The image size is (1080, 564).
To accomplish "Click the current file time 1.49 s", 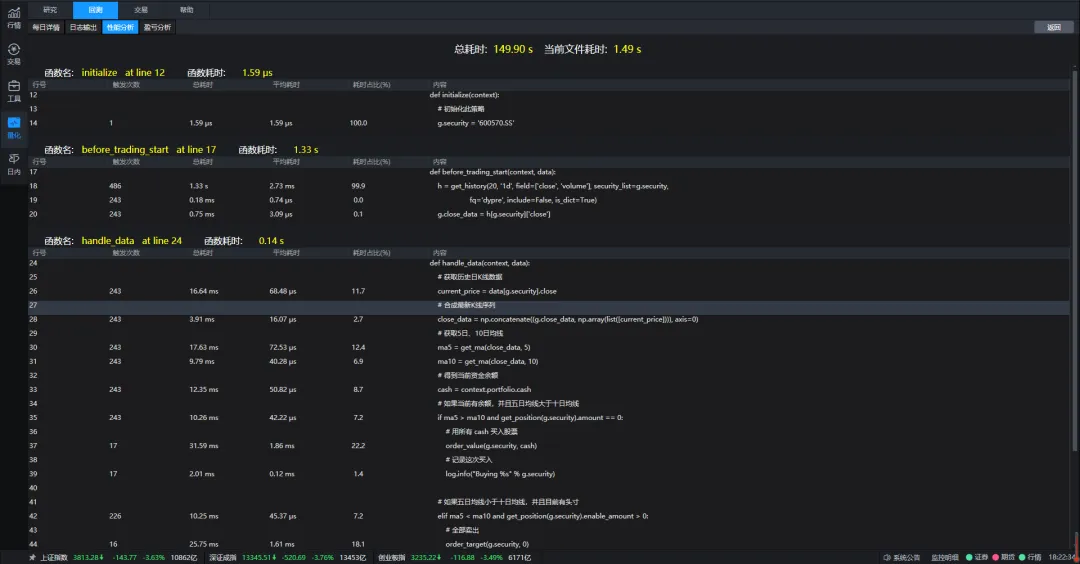I will click(x=627, y=50).
